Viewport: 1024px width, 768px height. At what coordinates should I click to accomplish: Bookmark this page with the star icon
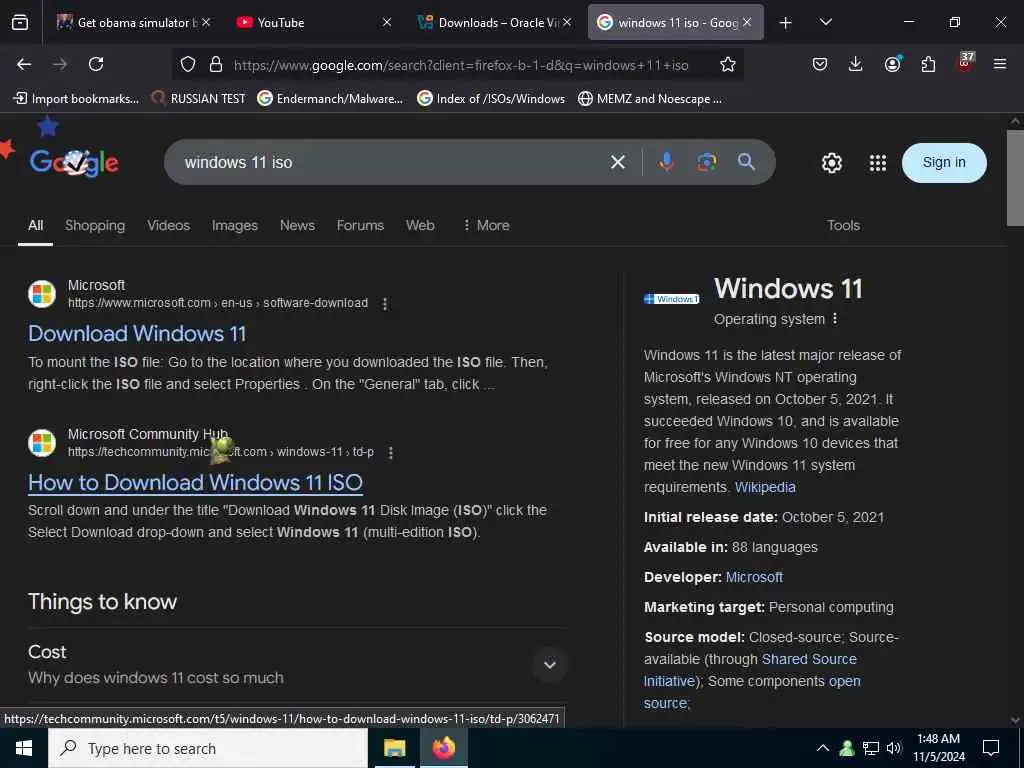728,64
